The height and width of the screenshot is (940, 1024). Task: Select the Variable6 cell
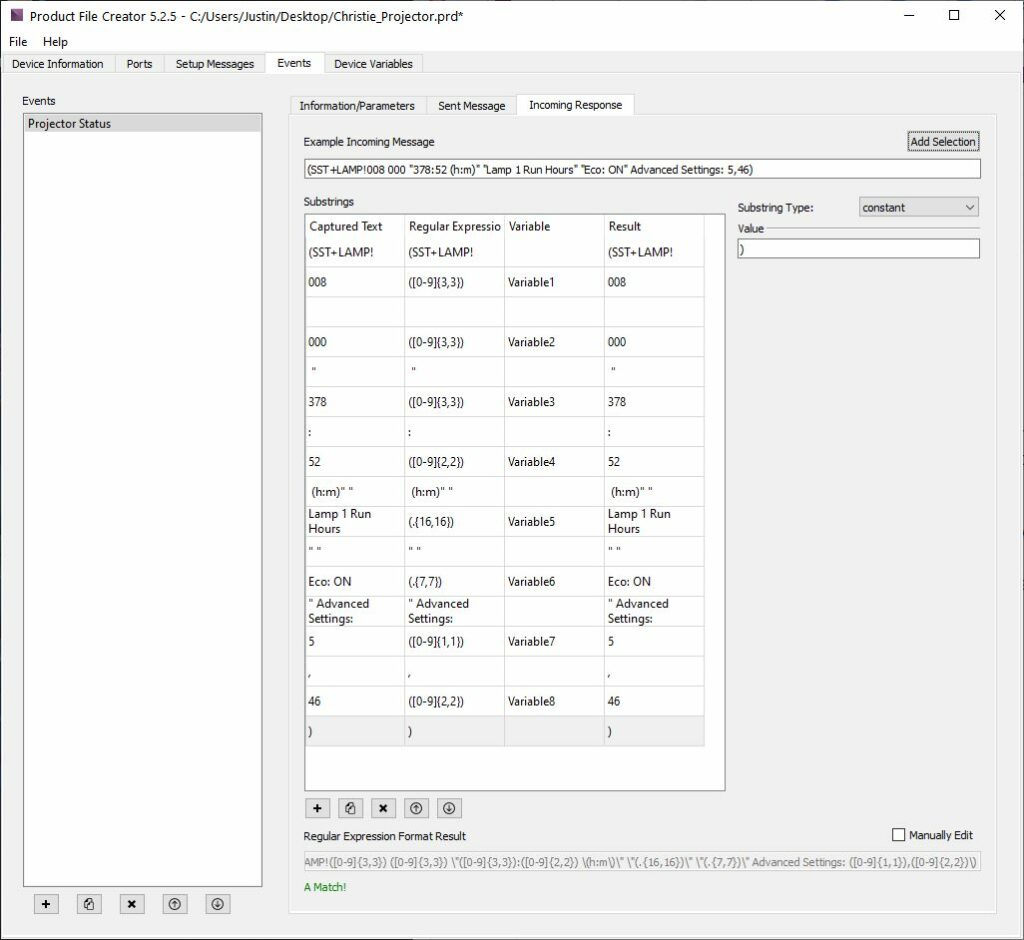point(554,581)
